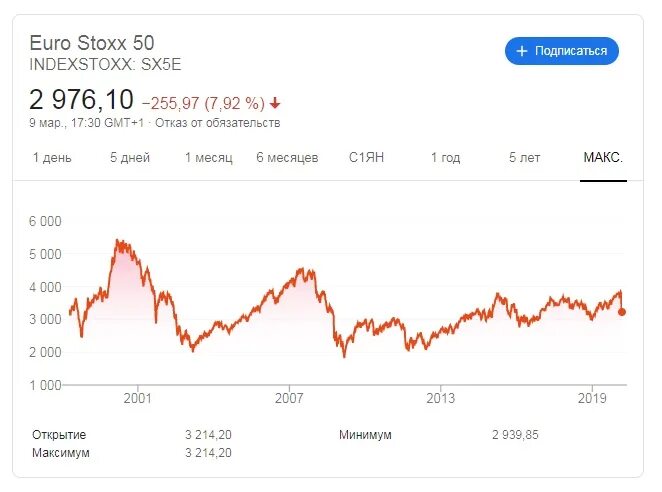The height and width of the screenshot is (492, 662).
Task: Open the 1 месяц chart range
Action: pos(209,158)
